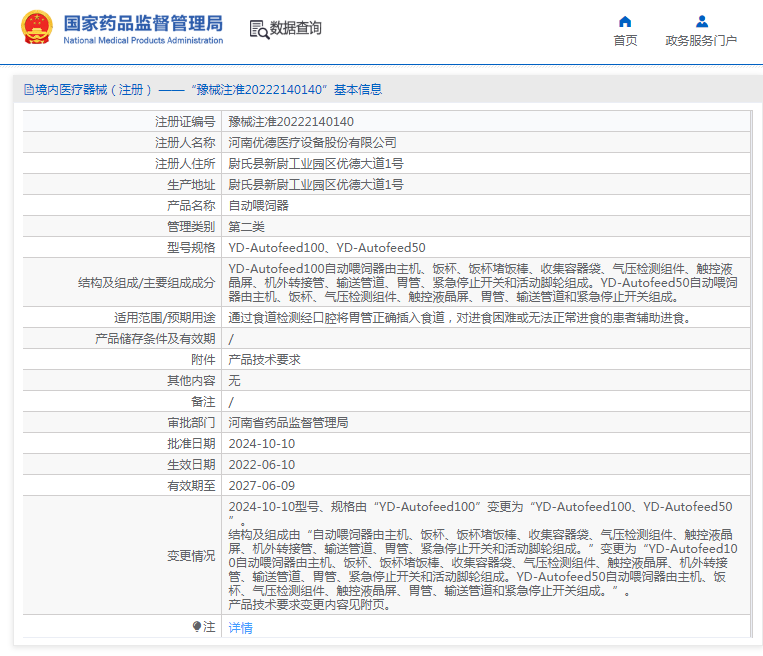Open 政务服务门户 portal link
Screen dimensions: 763x656
pyautogui.click(x=701, y=40)
